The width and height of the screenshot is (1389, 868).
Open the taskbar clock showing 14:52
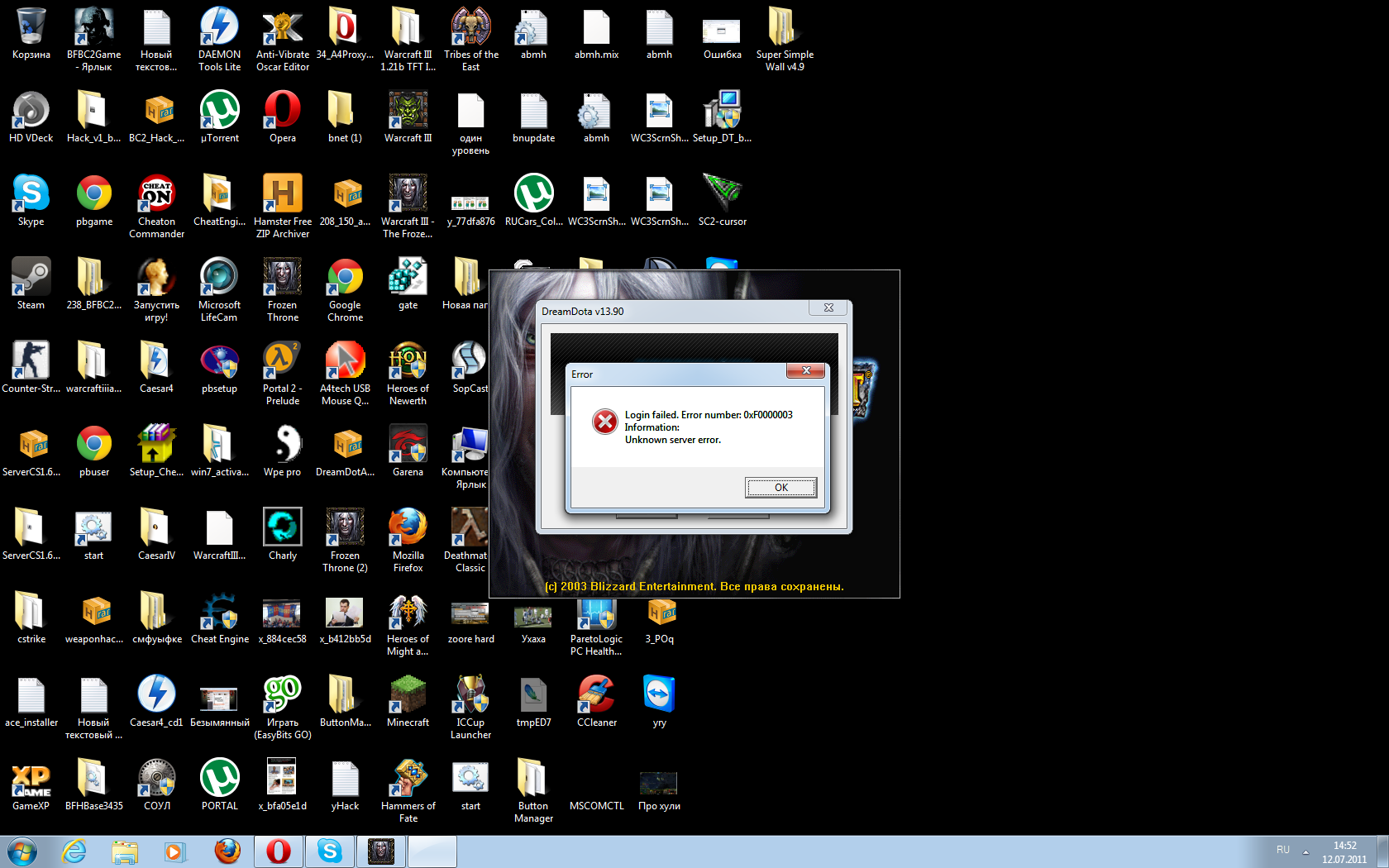[1345, 852]
